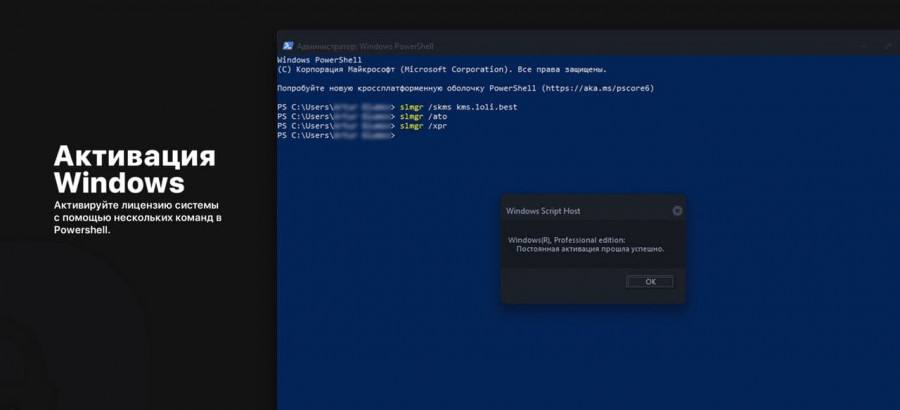Click the Постоянная активация прошла успешно message
Image resolution: width=900 pixels, height=410 pixels.
589,249
